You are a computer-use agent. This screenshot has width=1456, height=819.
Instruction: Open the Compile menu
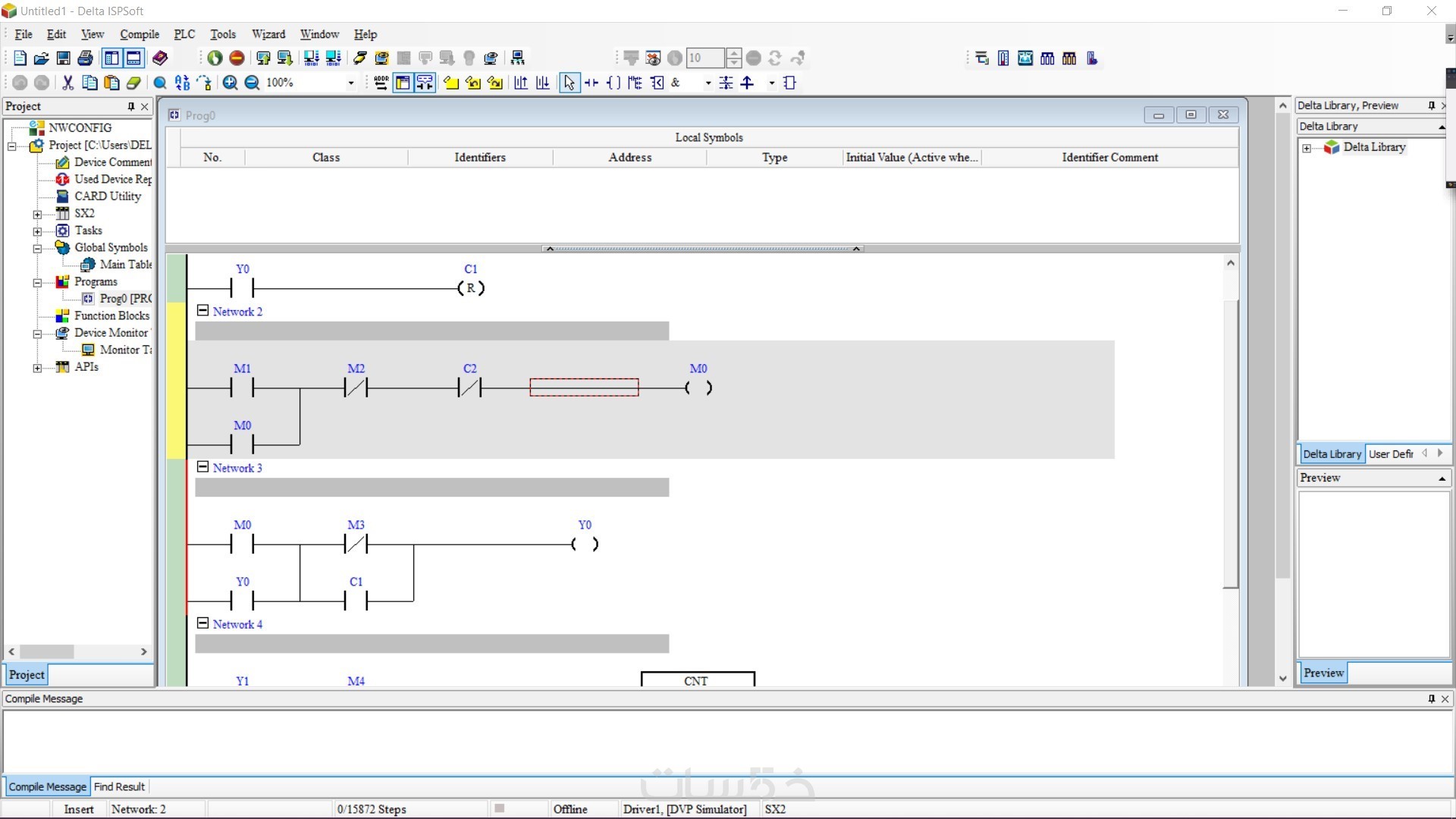pyautogui.click(x=140, y=34)
